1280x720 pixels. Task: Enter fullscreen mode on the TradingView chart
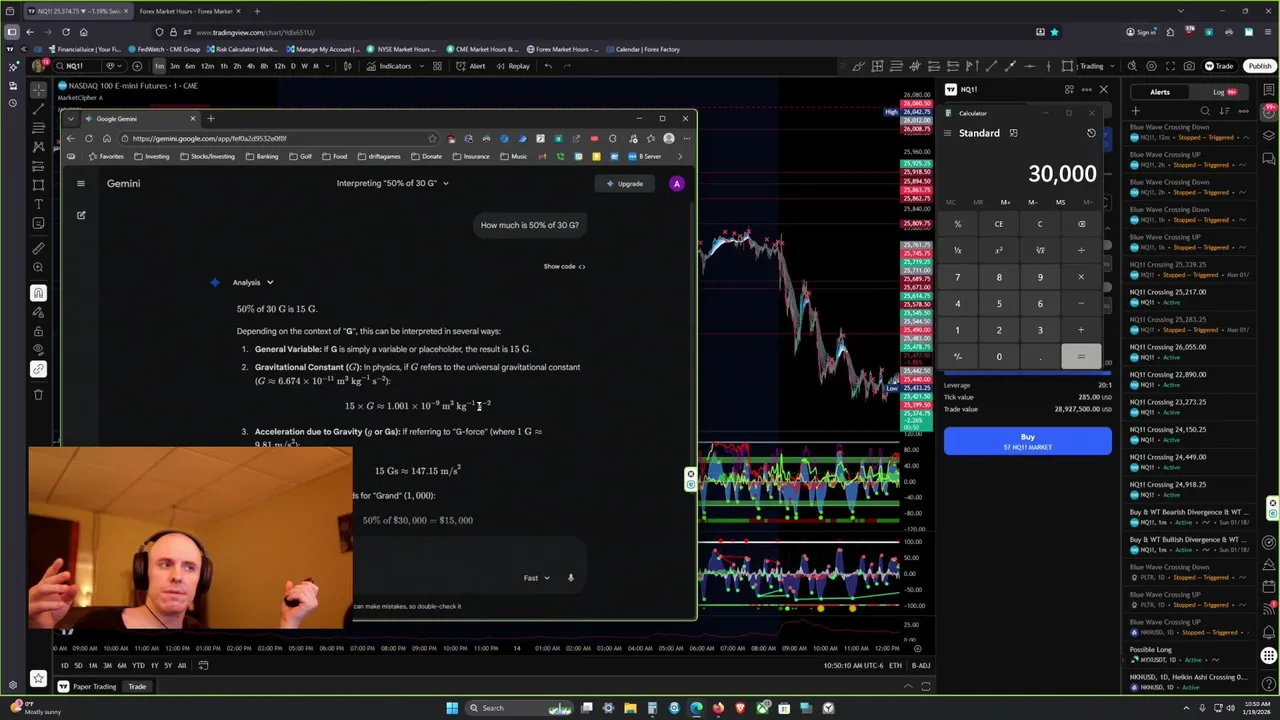point(1170,66)
